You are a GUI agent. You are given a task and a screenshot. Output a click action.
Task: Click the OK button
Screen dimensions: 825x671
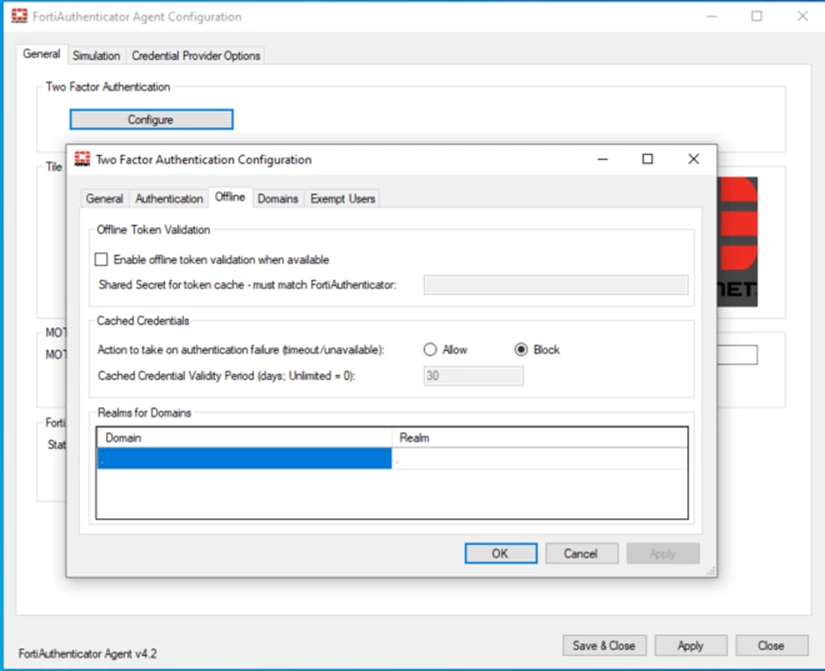(501, 553)
